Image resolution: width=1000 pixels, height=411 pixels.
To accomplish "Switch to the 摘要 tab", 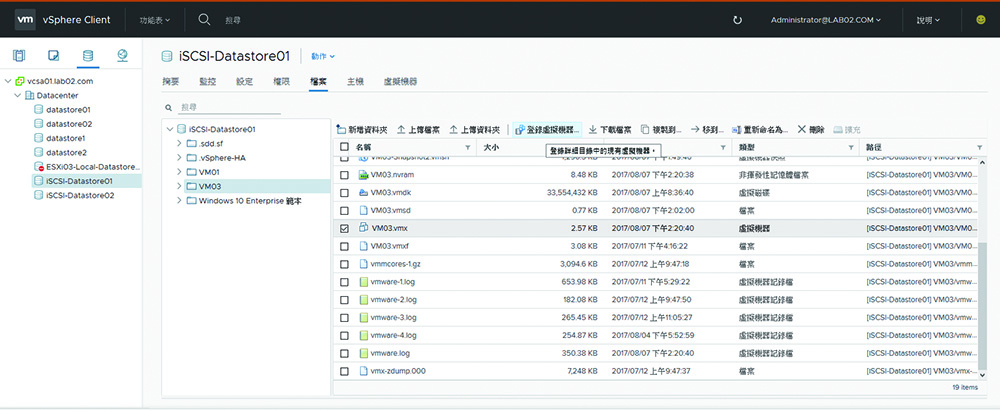I will click(171, 82).
